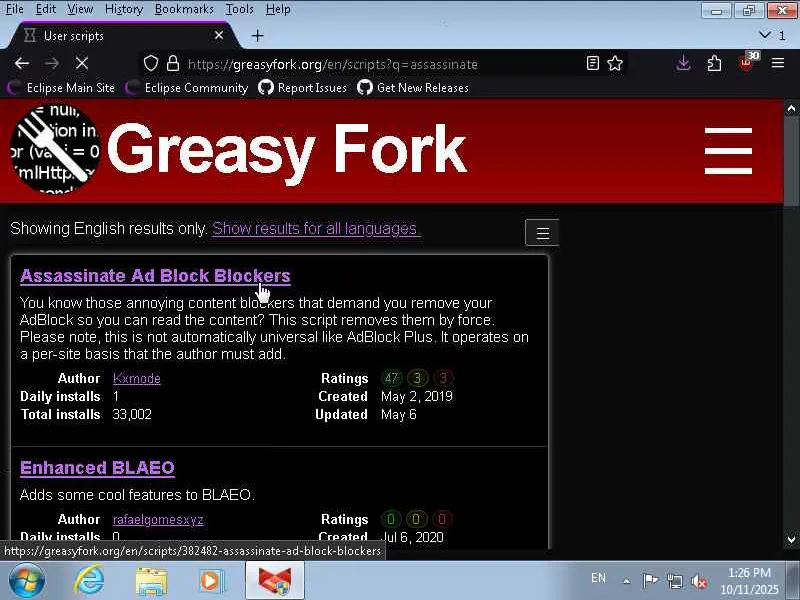Screen dimensions: 800x600
Task: Open the script list options menu
Action: [542, 233]
